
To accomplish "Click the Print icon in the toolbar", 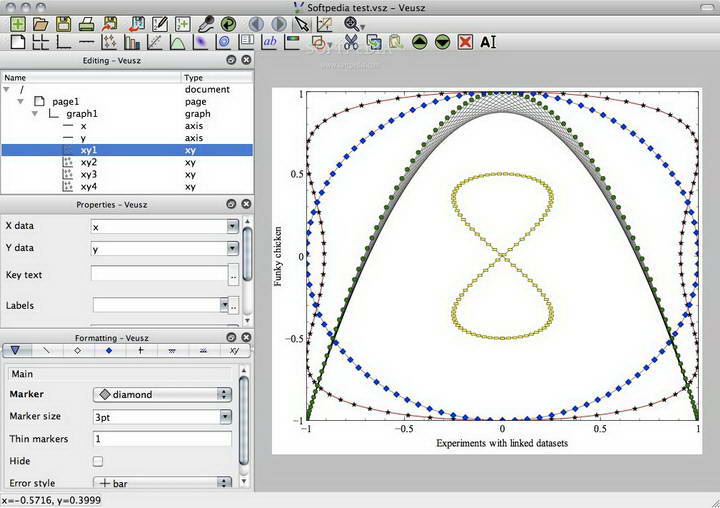I will point(87,23).
